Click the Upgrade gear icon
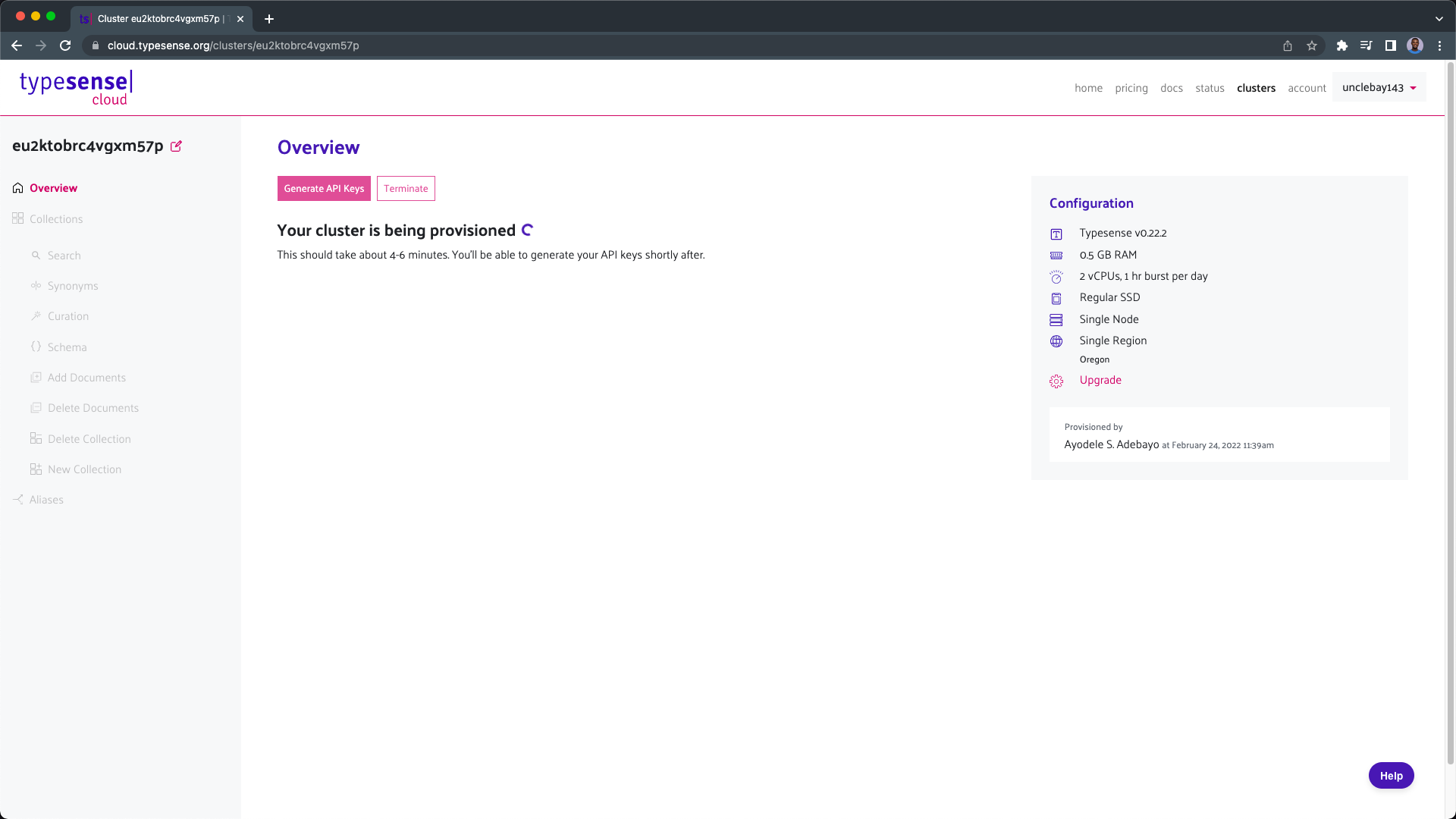 pos(1056,381)
